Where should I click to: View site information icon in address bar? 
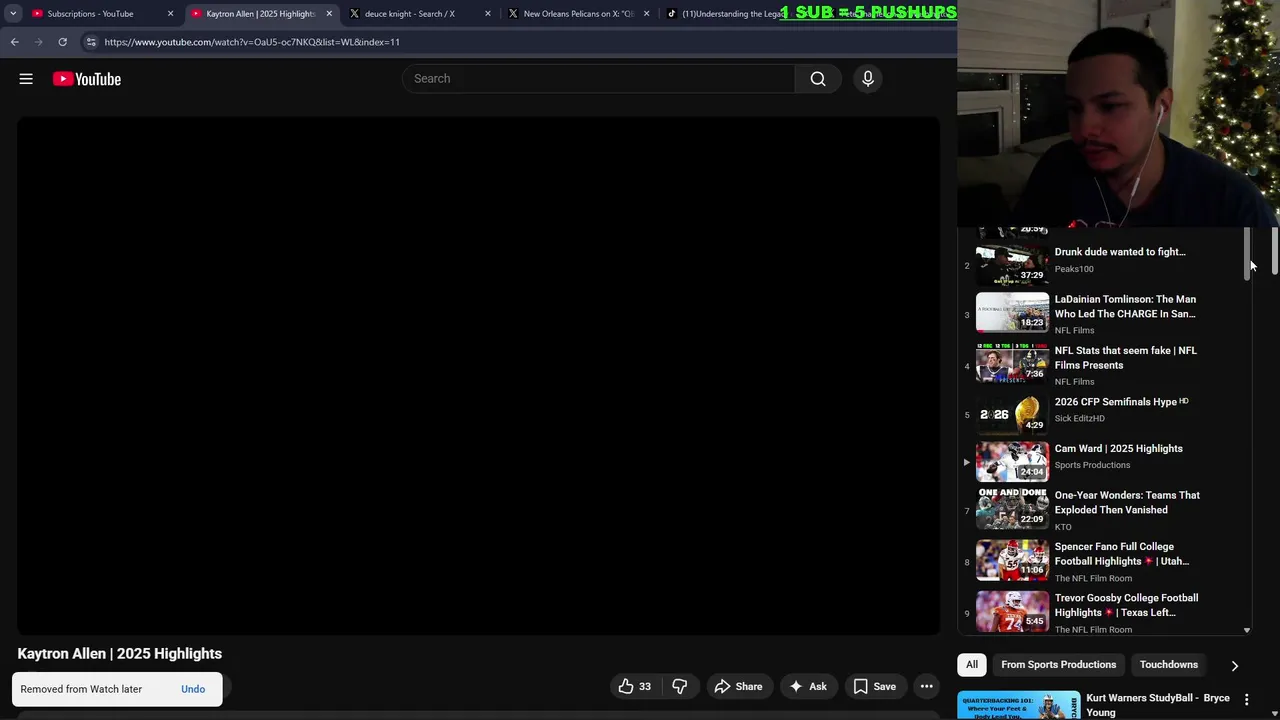[x=91, y=42]
